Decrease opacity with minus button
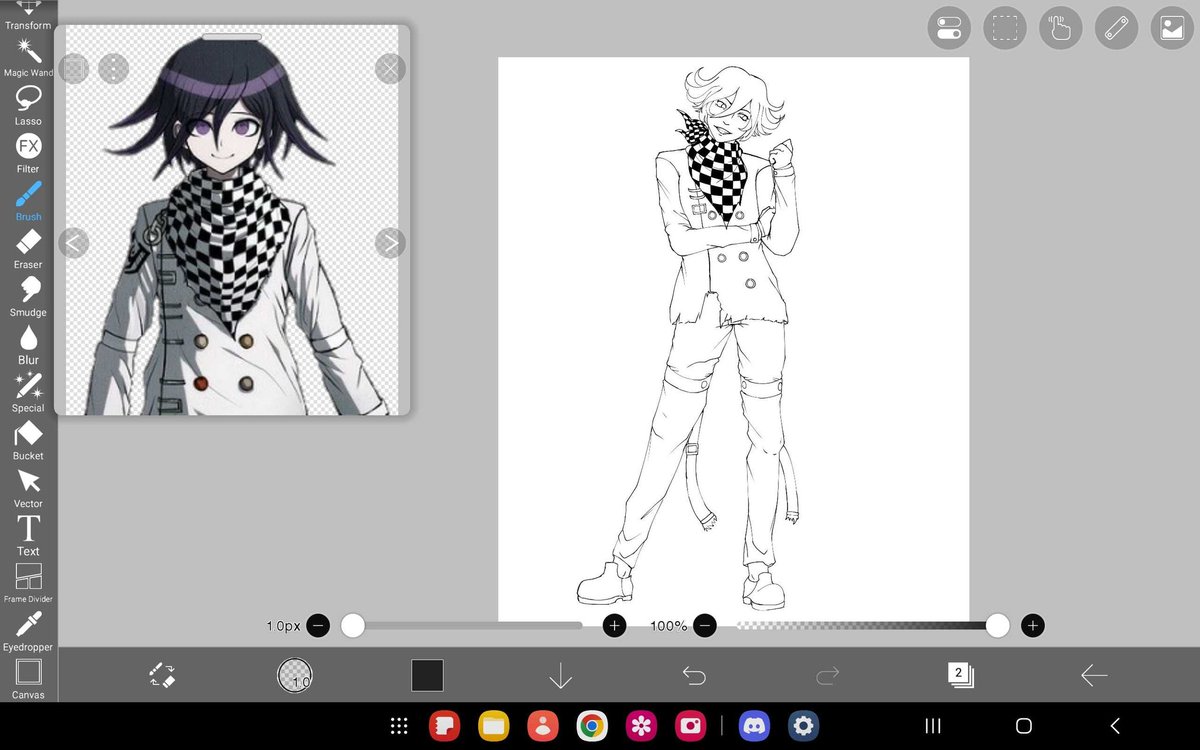Image resolution: width=1200 pixels, height=750 pixels. (705, 626)
